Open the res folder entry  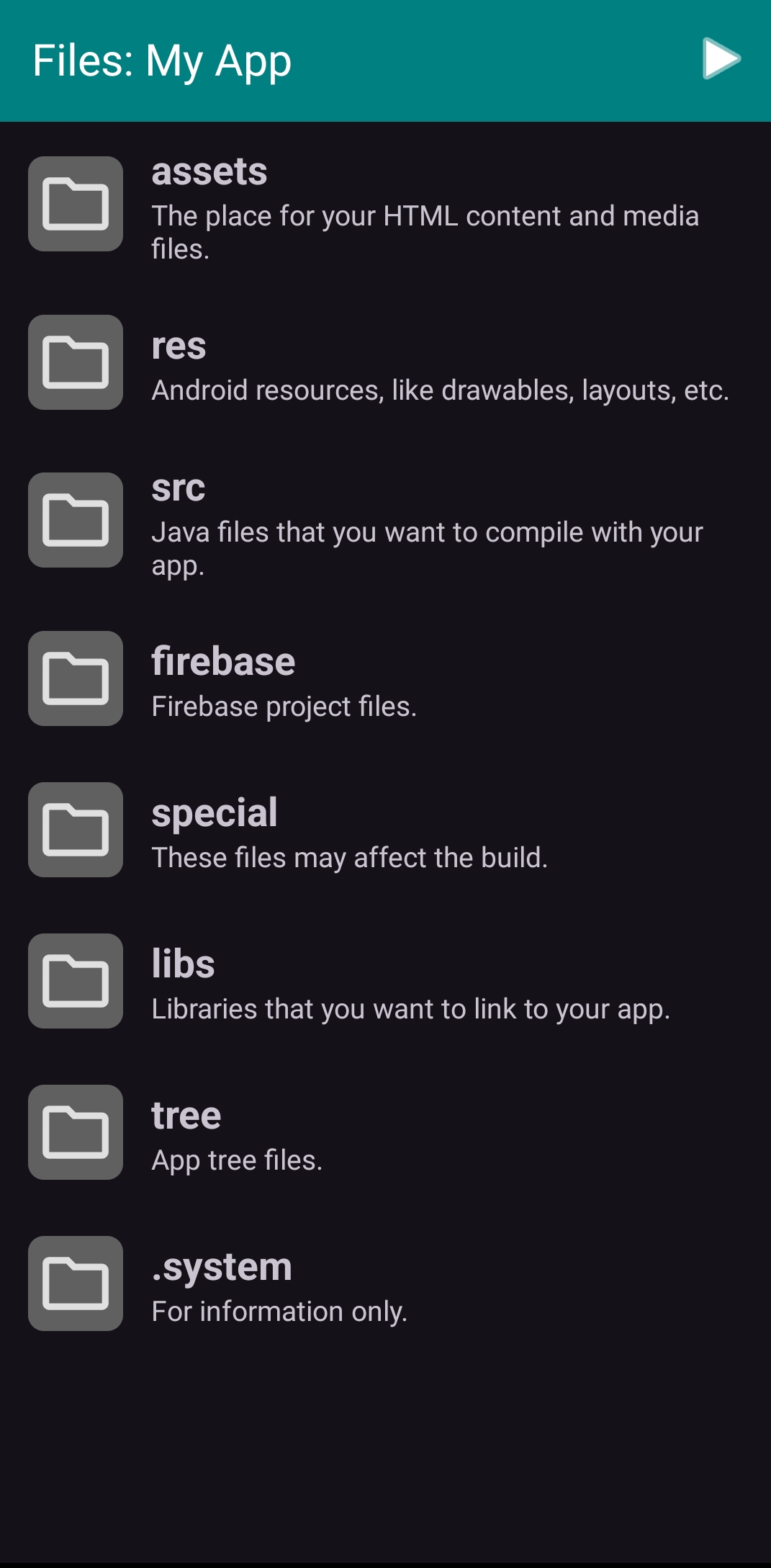point(386,362)
